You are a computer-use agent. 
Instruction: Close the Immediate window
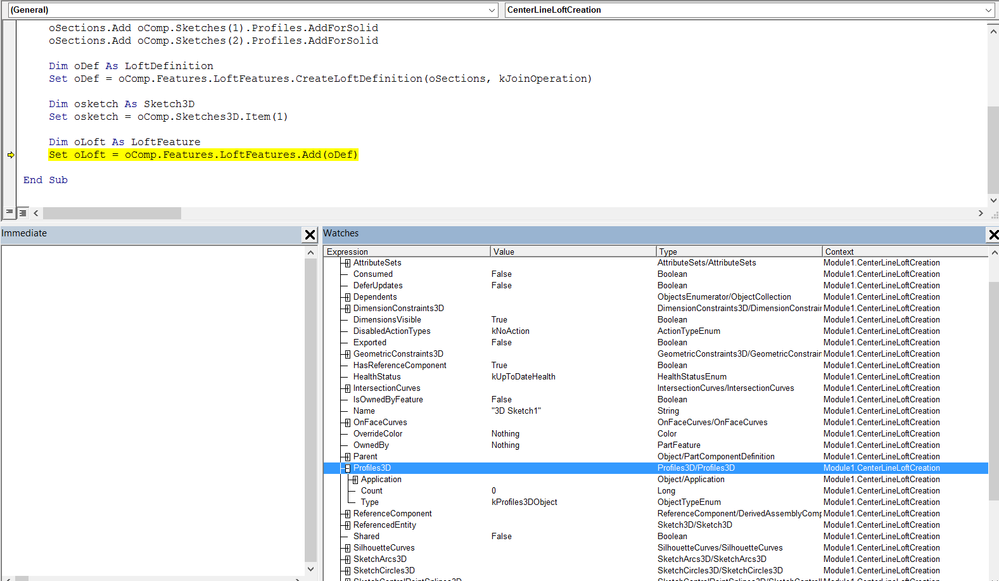coord(310,234)
